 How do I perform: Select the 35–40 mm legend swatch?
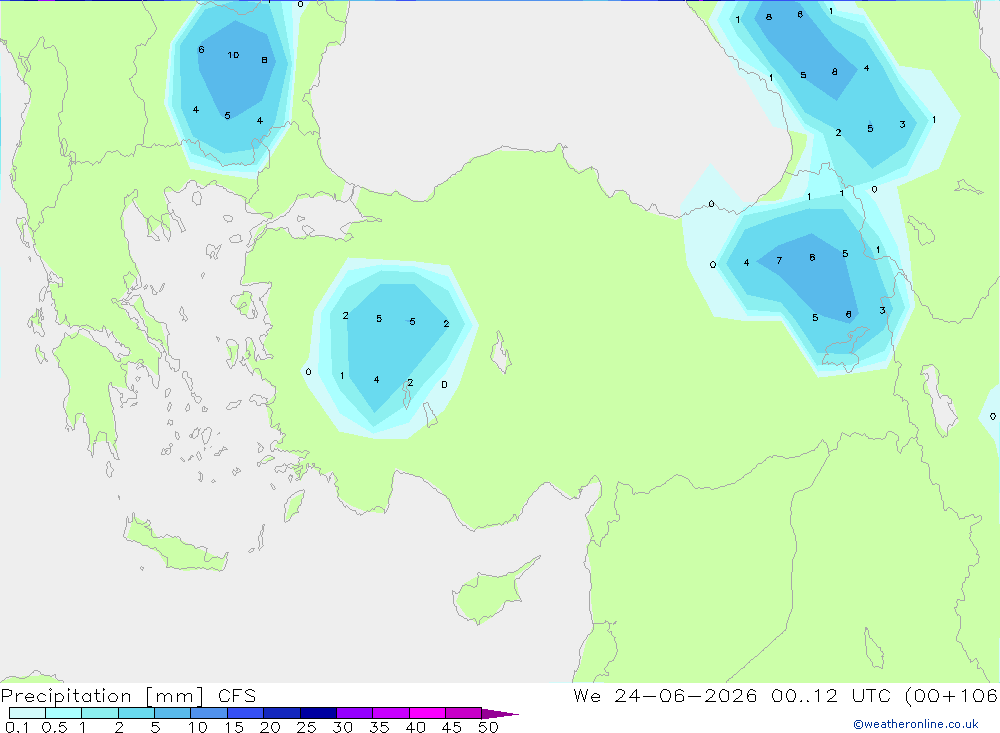[391, 713]
